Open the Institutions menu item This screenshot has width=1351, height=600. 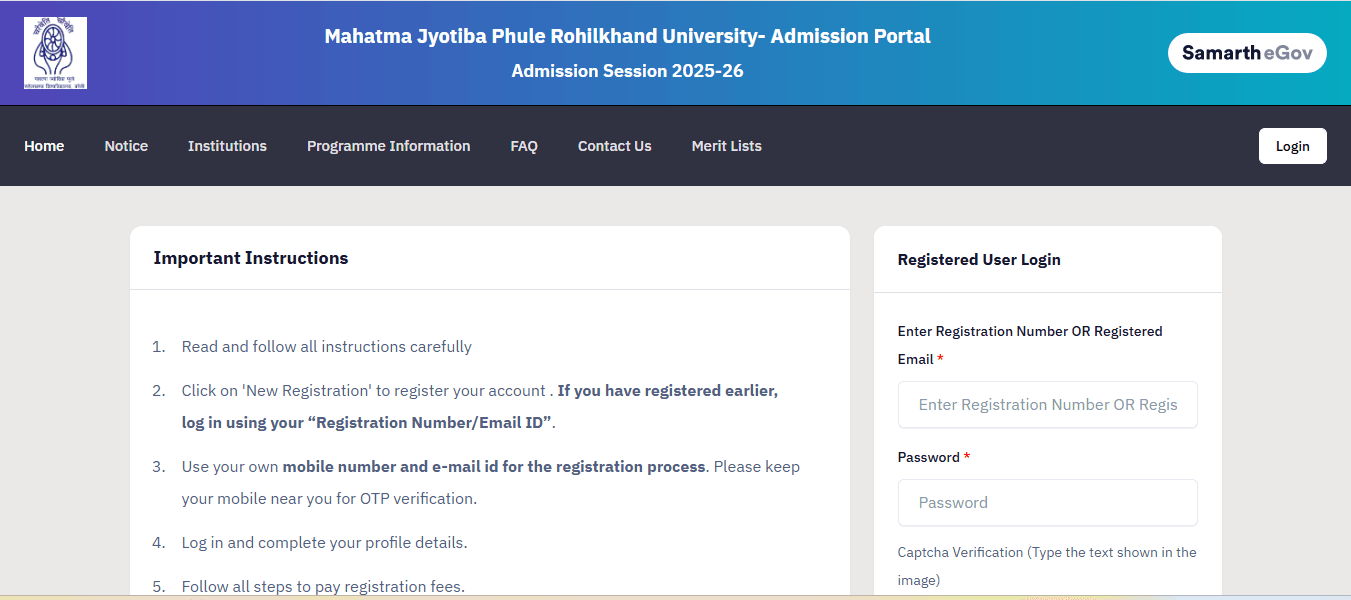[x=227, y=146]
